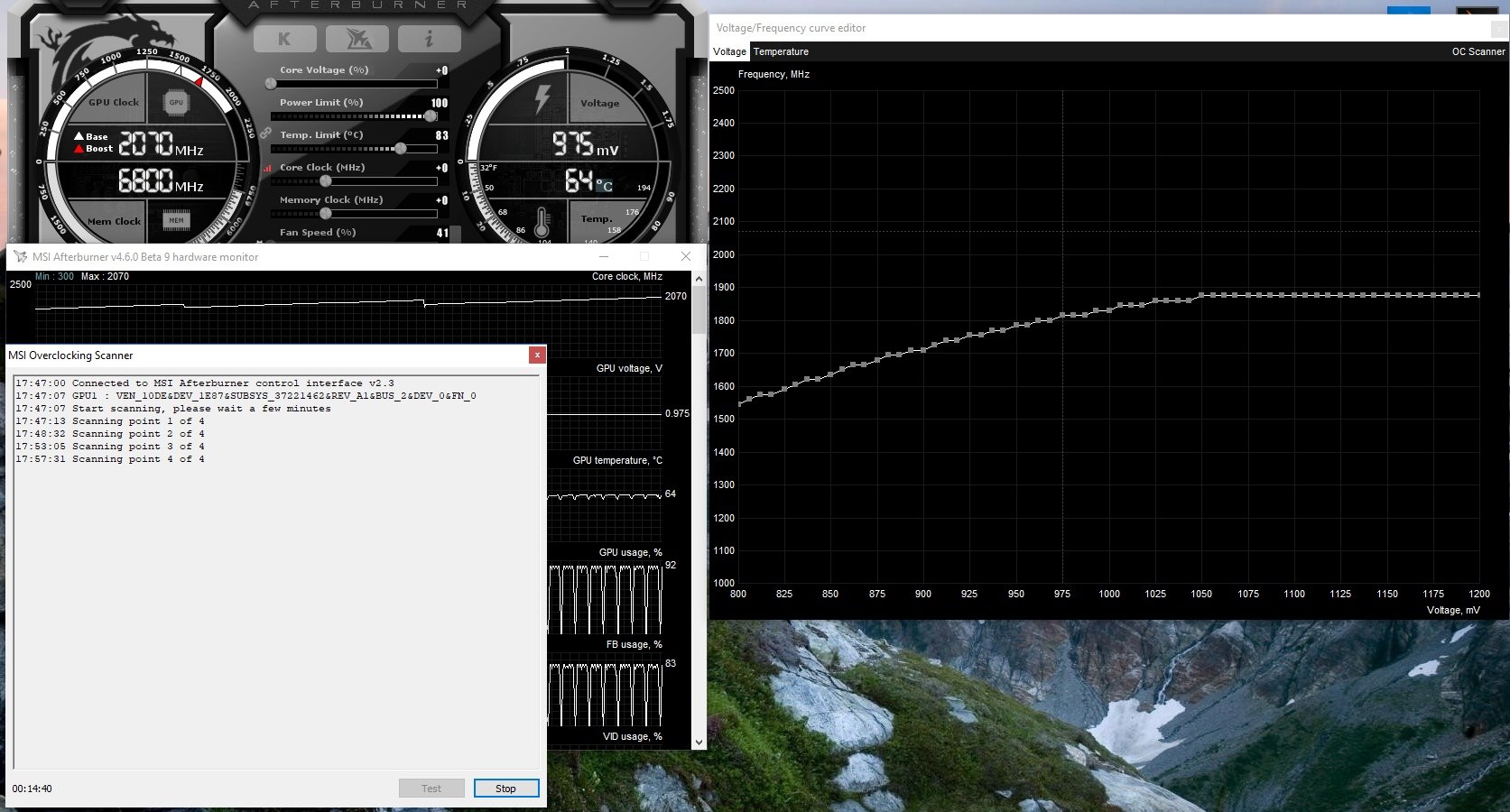The height and width of the screenshot is (812, 1510).
Task: Open the curve editor via the red bars icon
Action: tap(267, 168)
